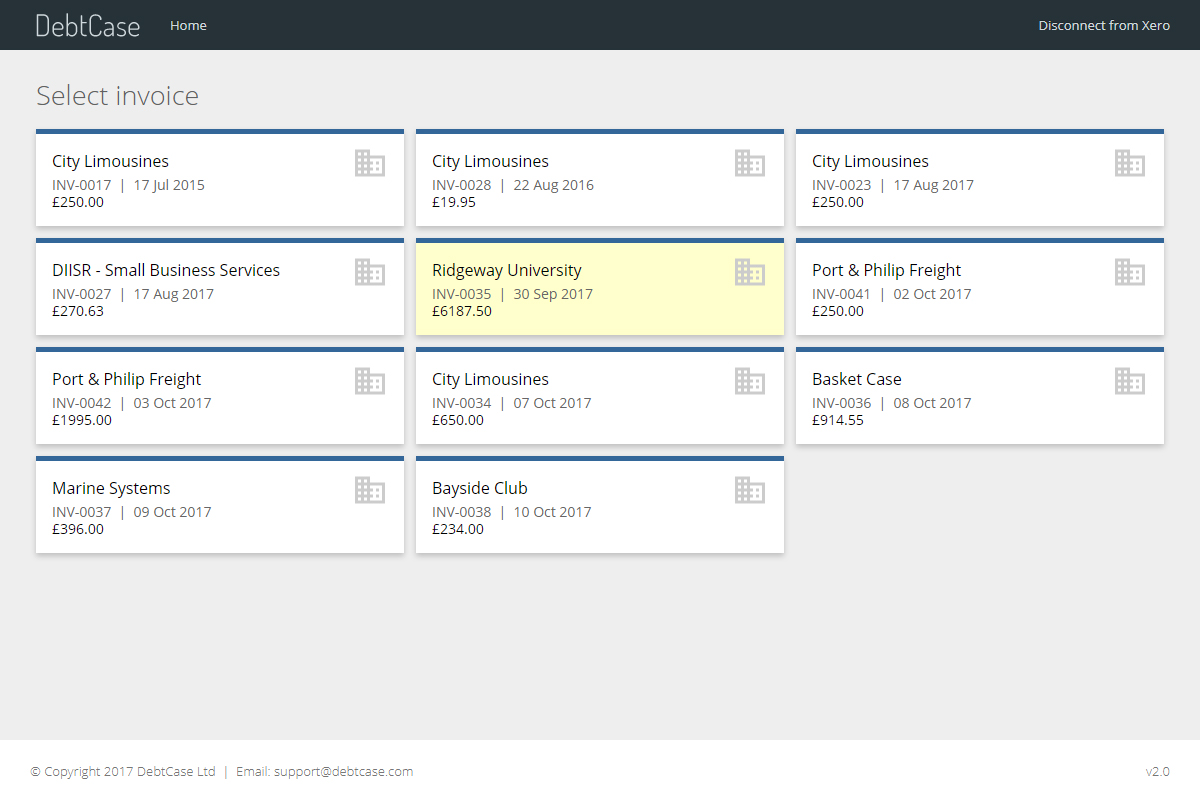Click the Select invoice heading
This screenshot has width=1200, height=800.
tap(118, 96)
